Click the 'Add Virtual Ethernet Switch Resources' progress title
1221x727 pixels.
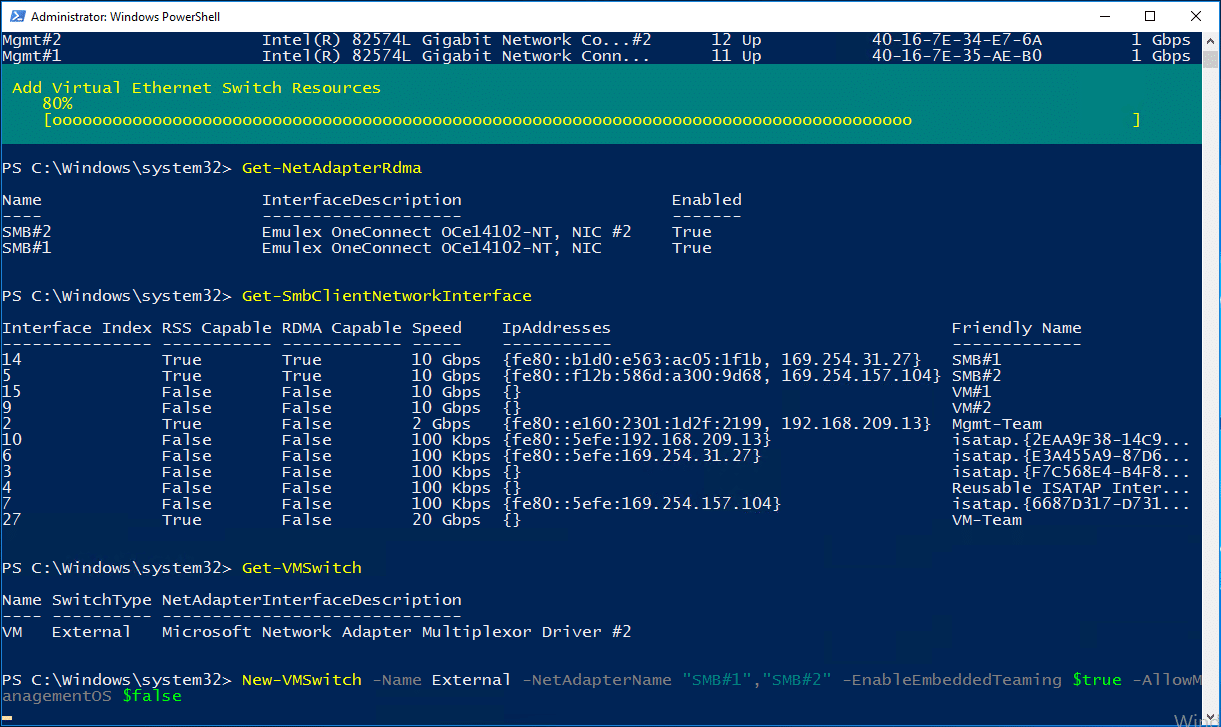pyautogui.click(x=196, y=88)
